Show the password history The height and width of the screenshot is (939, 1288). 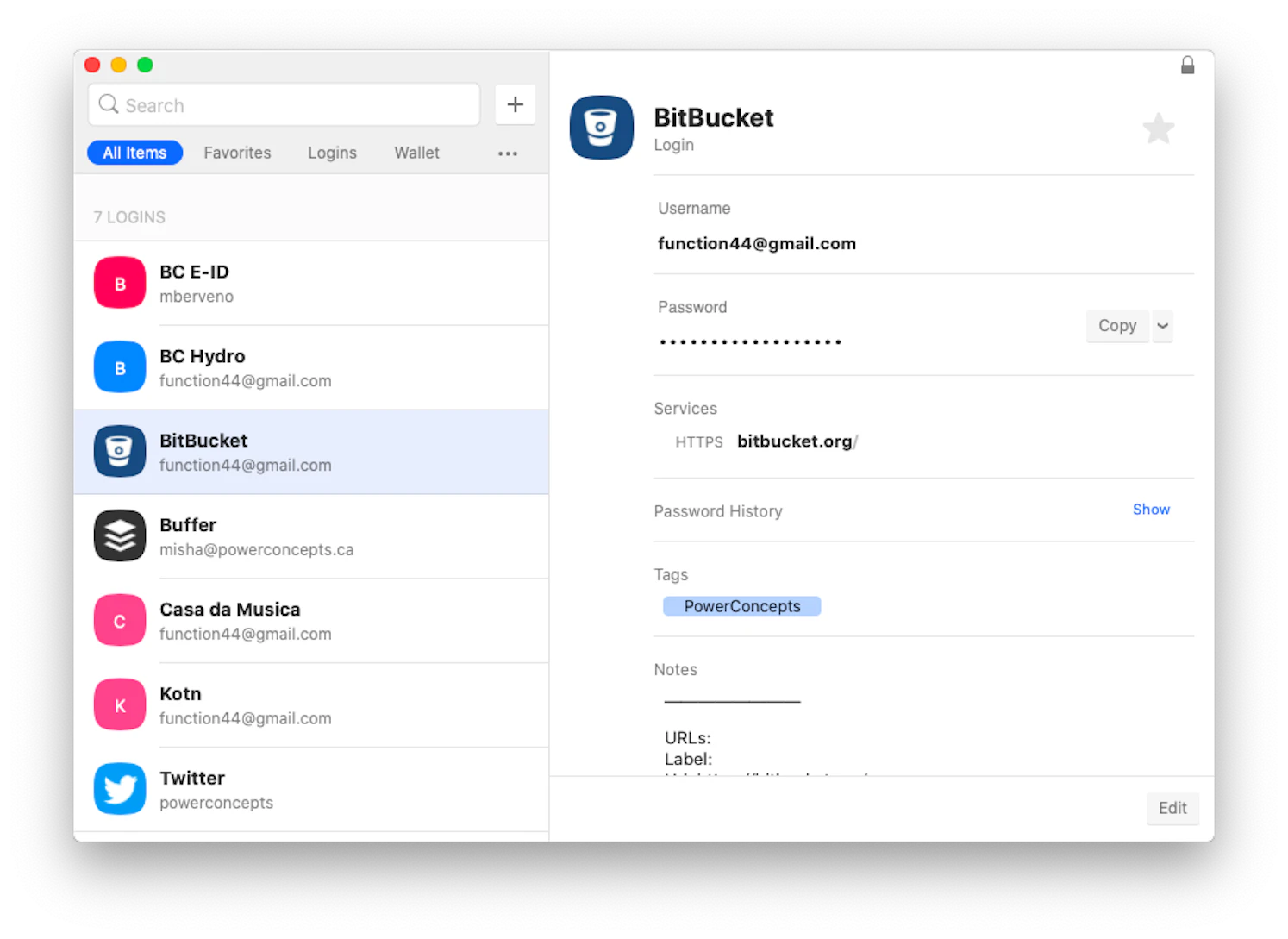tap(1151, 510)
